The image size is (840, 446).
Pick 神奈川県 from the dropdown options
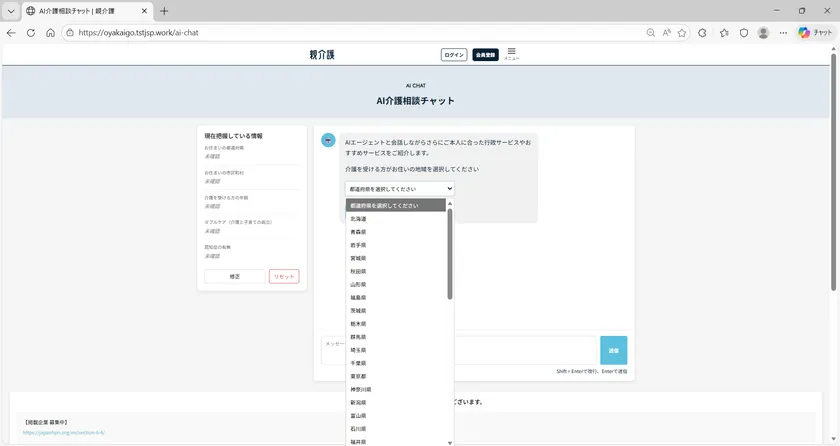click(360, 389)
